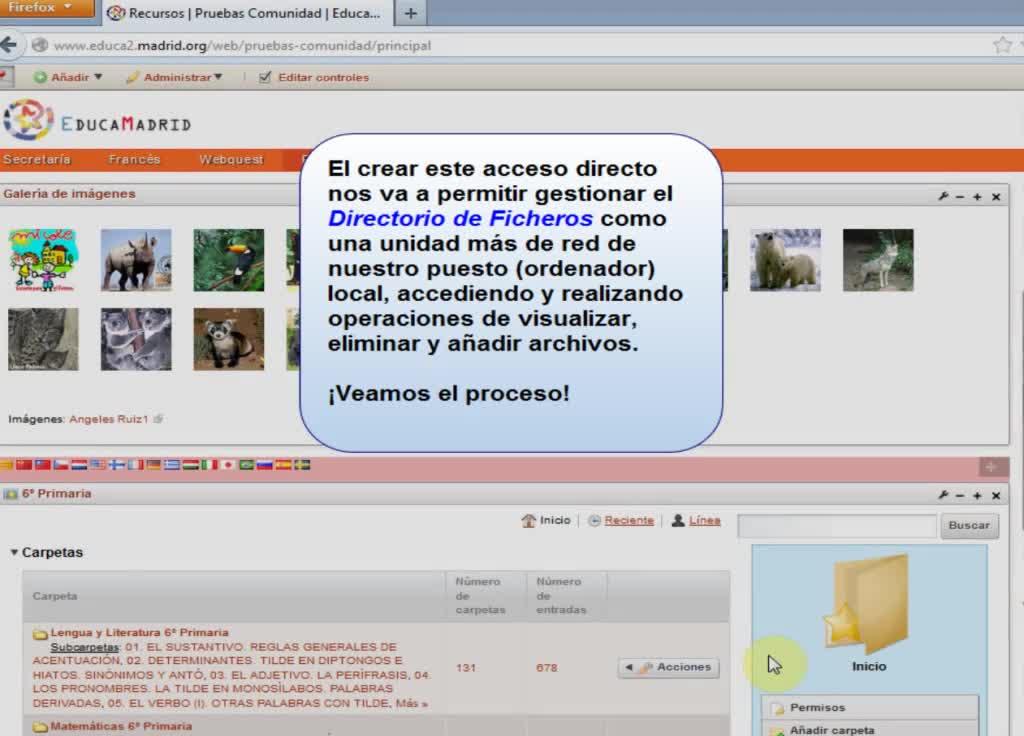Select the Swedish flag language icon
Image resolution: width=1024 pixels, height=736 pixels.
302,465
